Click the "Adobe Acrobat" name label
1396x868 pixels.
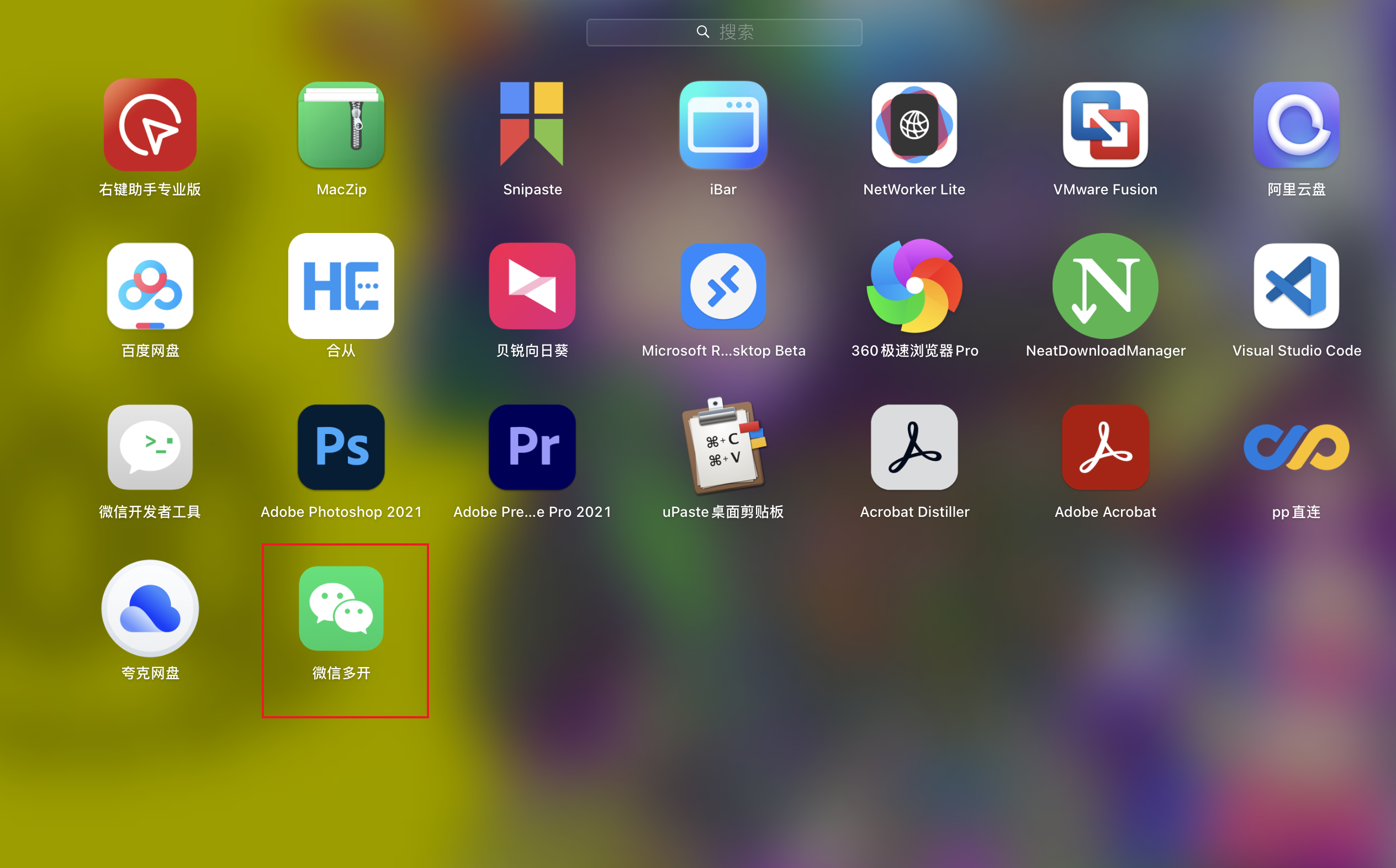[1106, 512]
